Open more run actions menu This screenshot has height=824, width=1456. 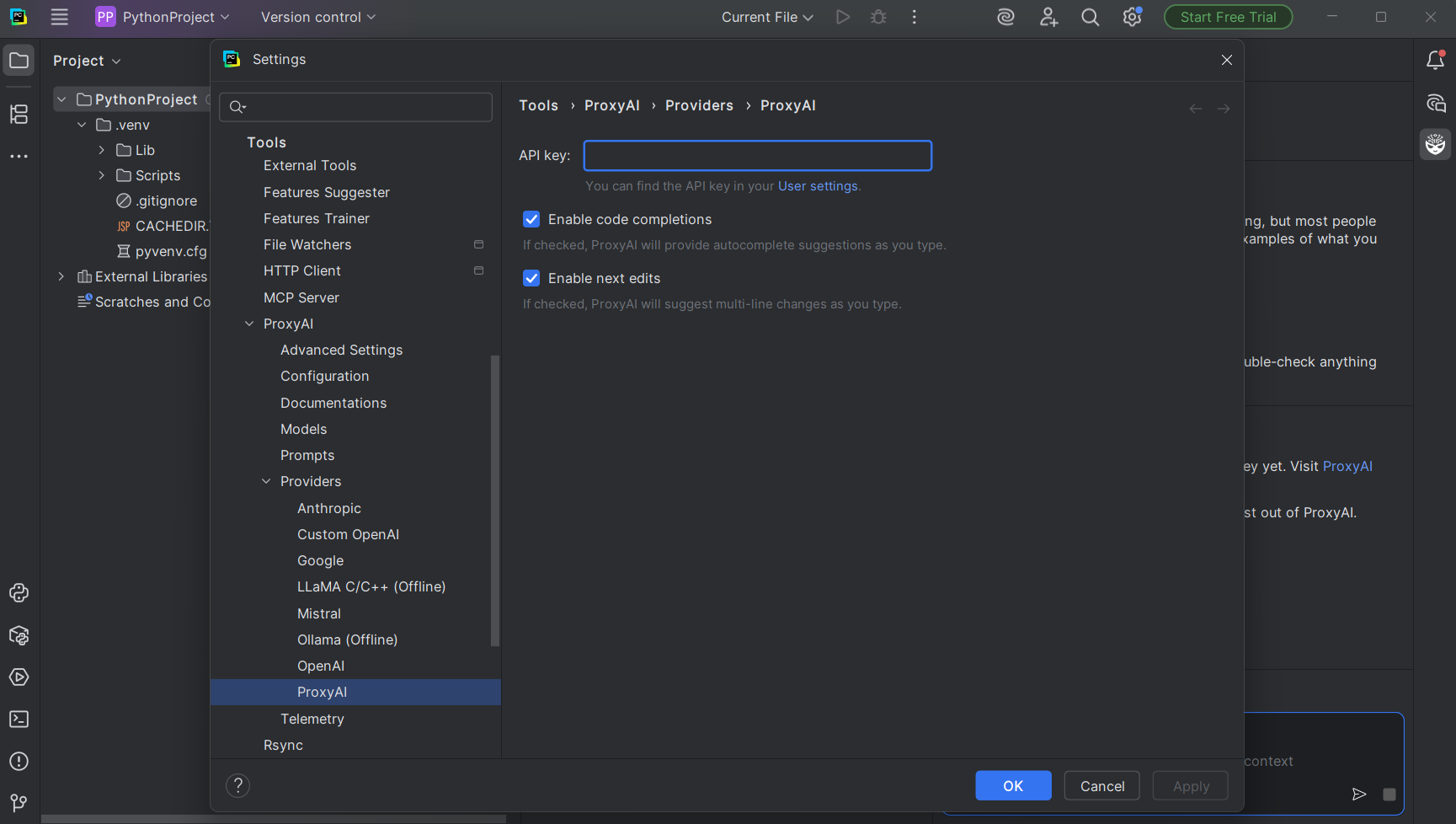tap(915, 17)
